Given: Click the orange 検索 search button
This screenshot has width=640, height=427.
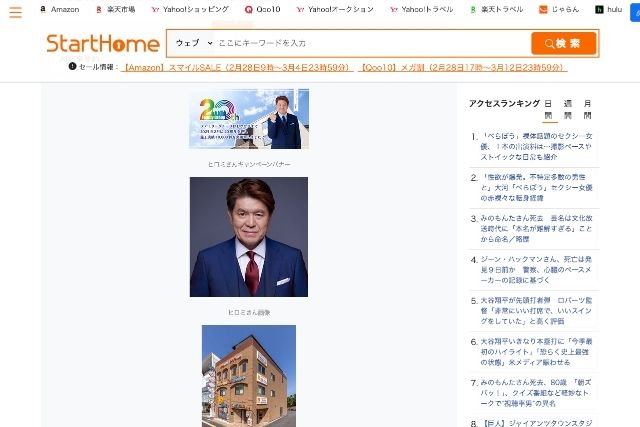Looking at the screenshot, I should tap(563, 43).
